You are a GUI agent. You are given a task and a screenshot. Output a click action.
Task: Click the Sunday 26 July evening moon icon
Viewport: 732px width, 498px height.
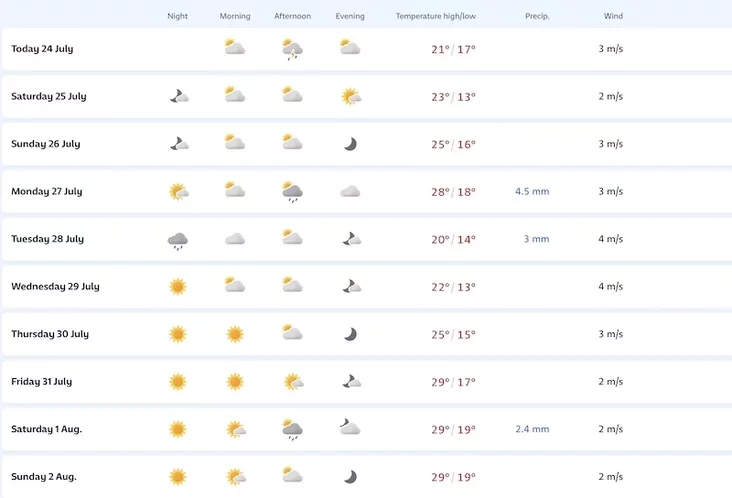click(x=350, y=144)
